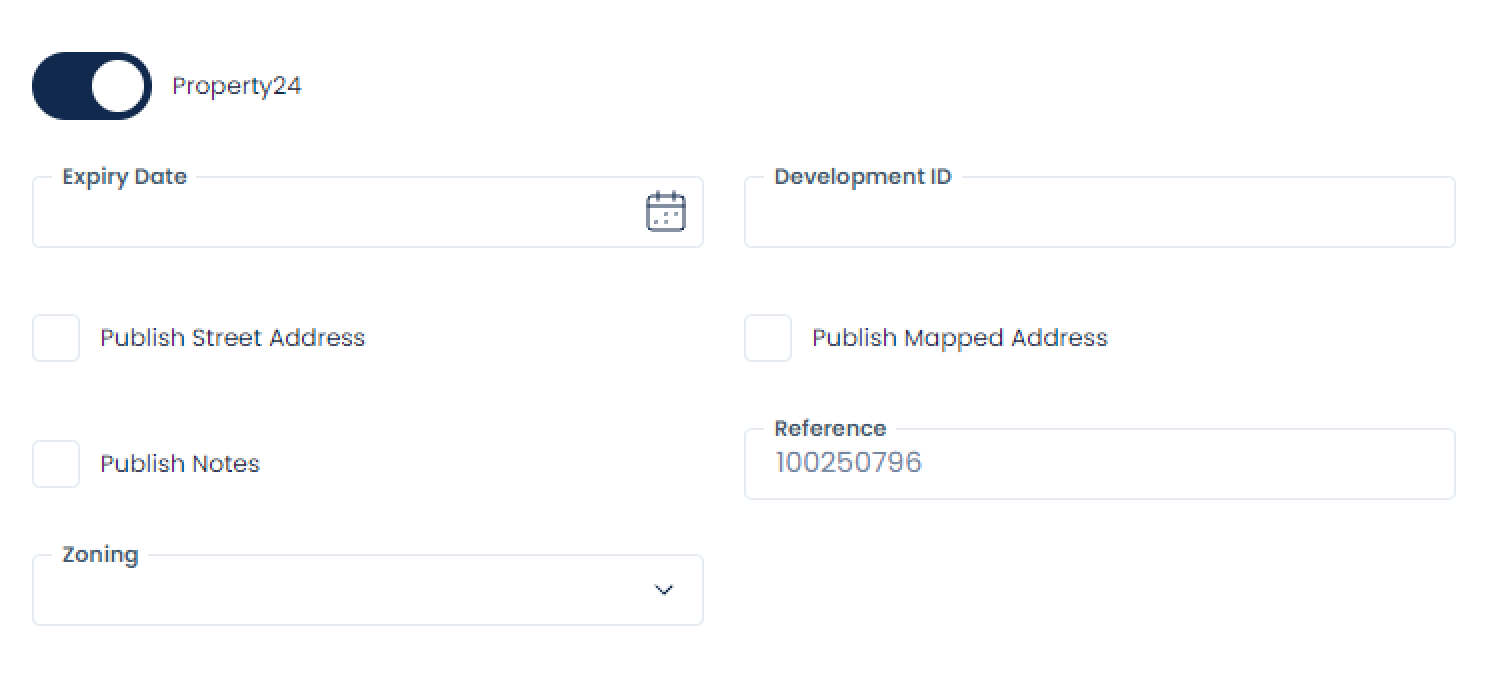This screenshot has width=1490, height=676.
Task: Click the Zoning field label
Action: point(100,555)
